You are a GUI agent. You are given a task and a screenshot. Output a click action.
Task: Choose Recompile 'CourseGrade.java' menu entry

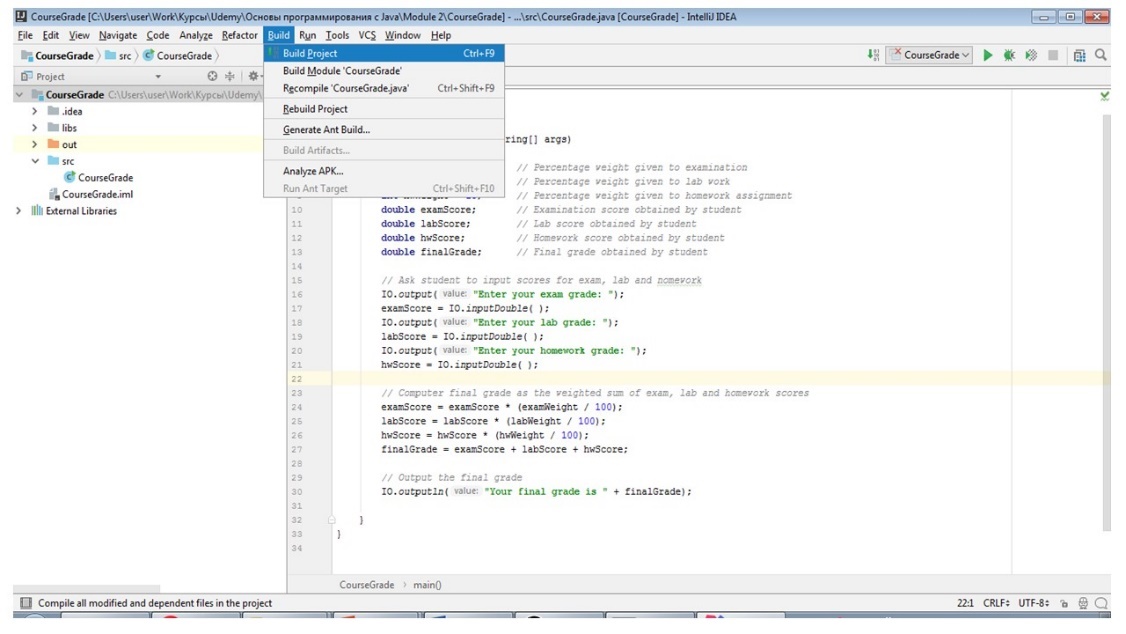(x=345, y=88)
